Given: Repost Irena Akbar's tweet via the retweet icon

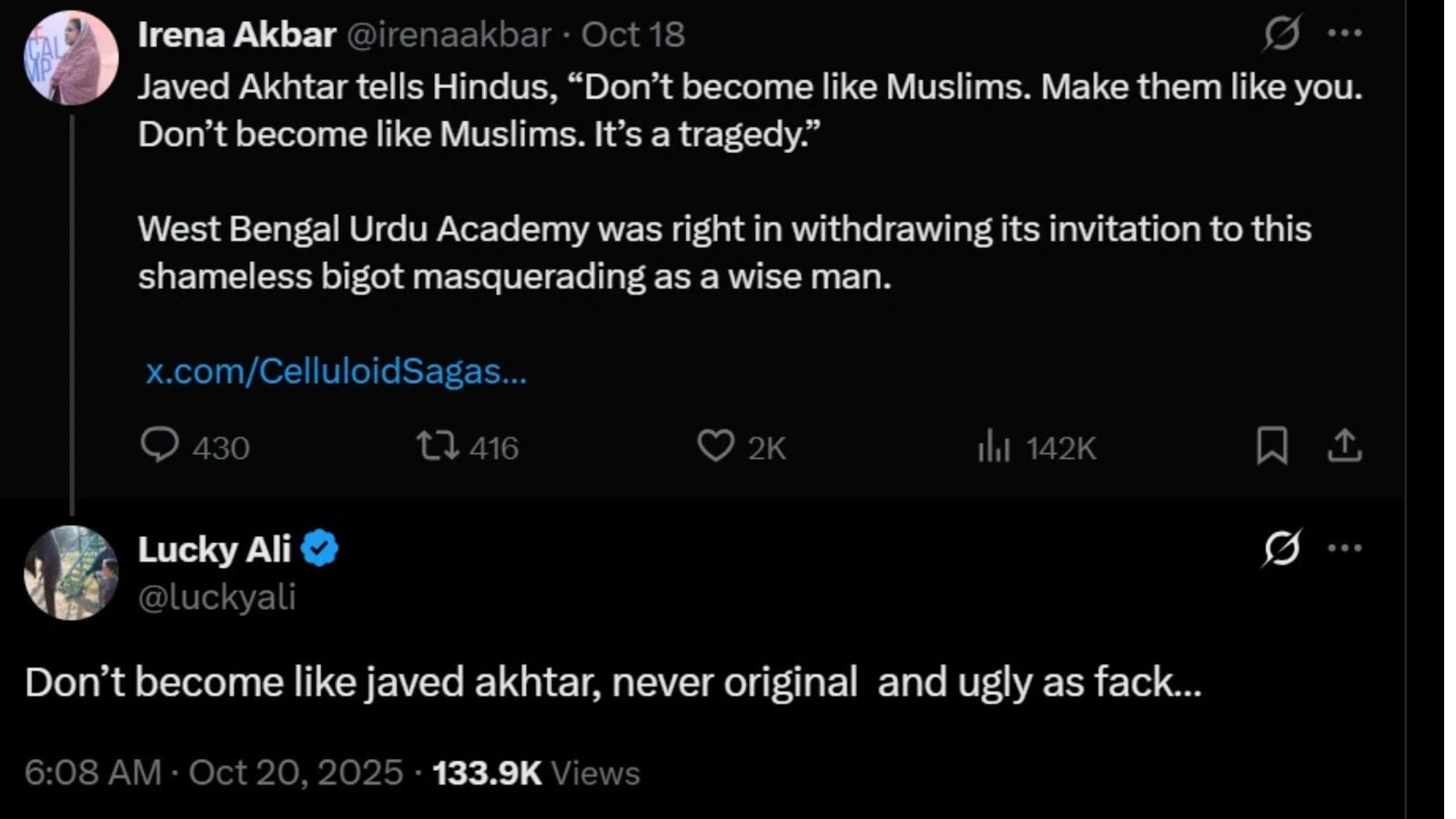Looking at the screenshot, I should pyautogui.click(x=438, y=446).
